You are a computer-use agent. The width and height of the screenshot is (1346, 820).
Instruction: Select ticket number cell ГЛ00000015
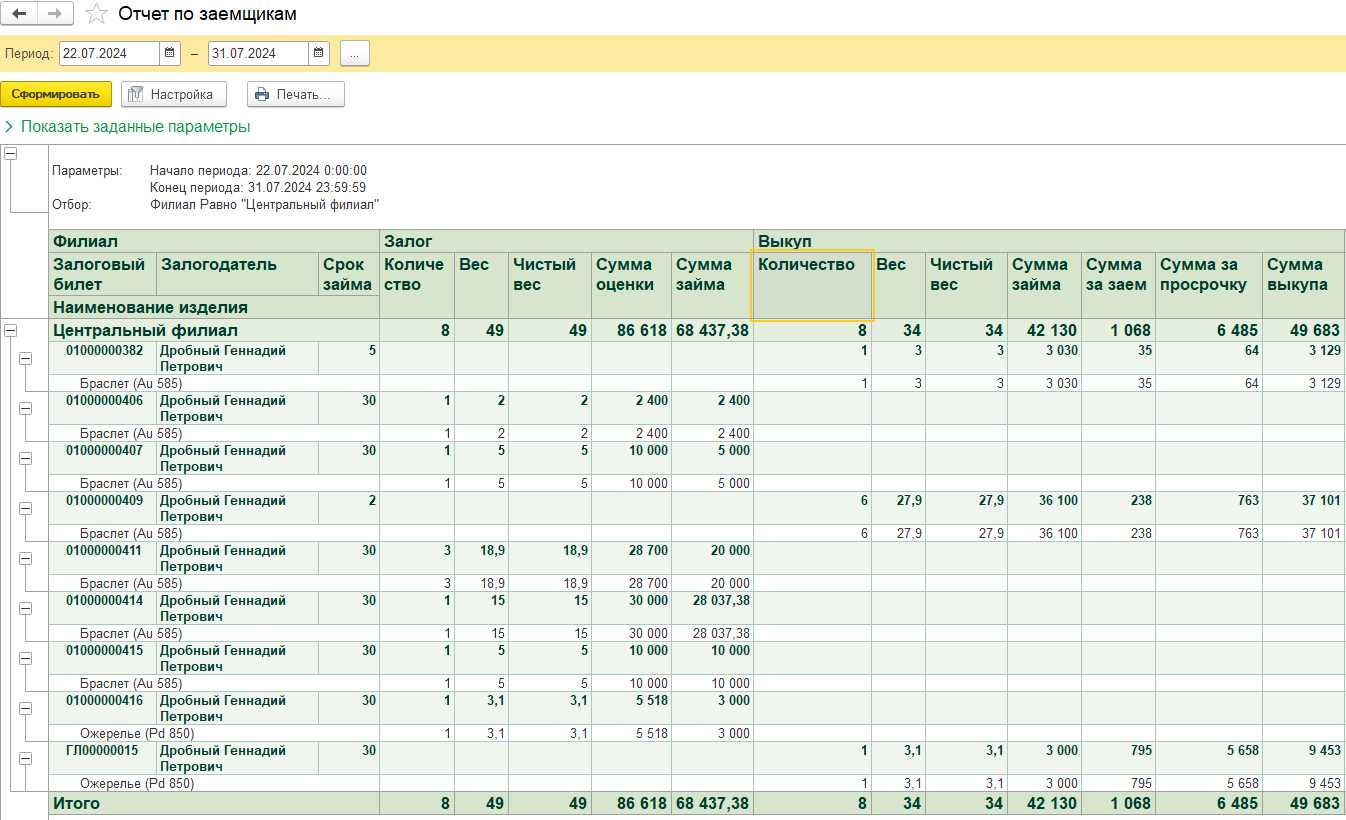pyautogui.click(x=103, y=758)
